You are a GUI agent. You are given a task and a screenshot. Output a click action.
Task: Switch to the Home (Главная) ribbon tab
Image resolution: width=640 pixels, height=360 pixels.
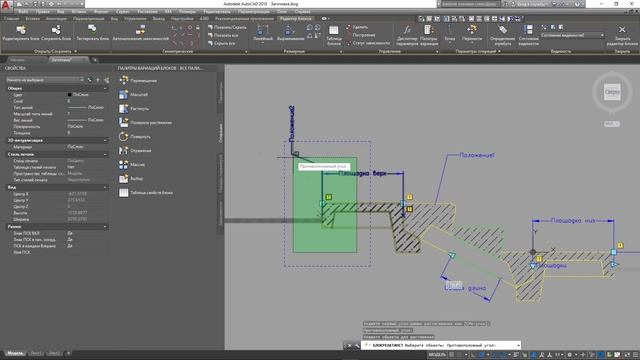coord(11,19)
